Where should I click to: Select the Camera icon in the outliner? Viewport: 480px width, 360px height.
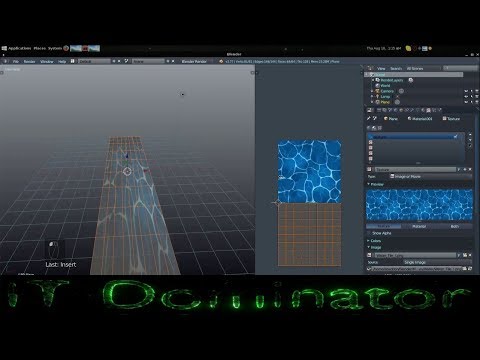point(378,91)
